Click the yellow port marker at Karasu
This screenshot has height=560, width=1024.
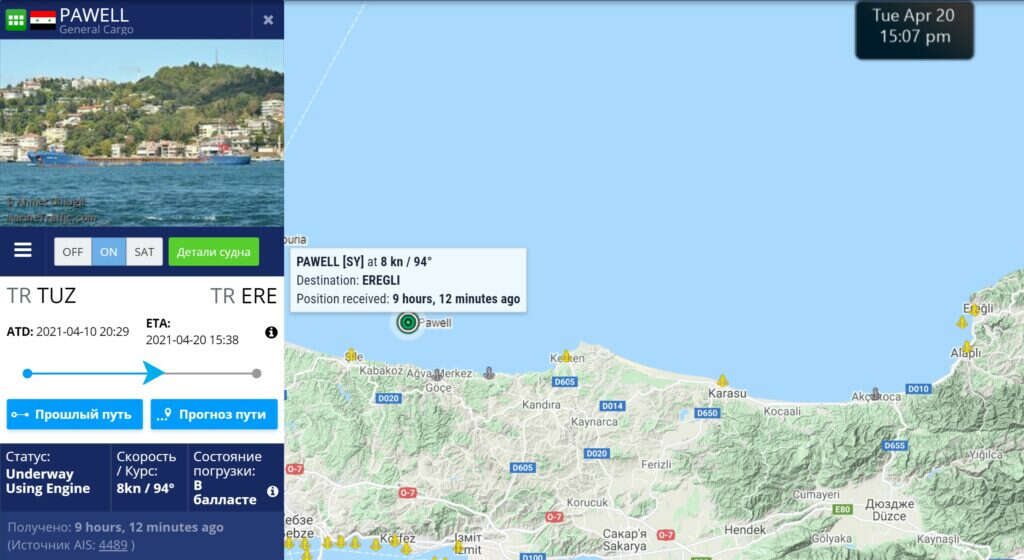tap(722, 380)
